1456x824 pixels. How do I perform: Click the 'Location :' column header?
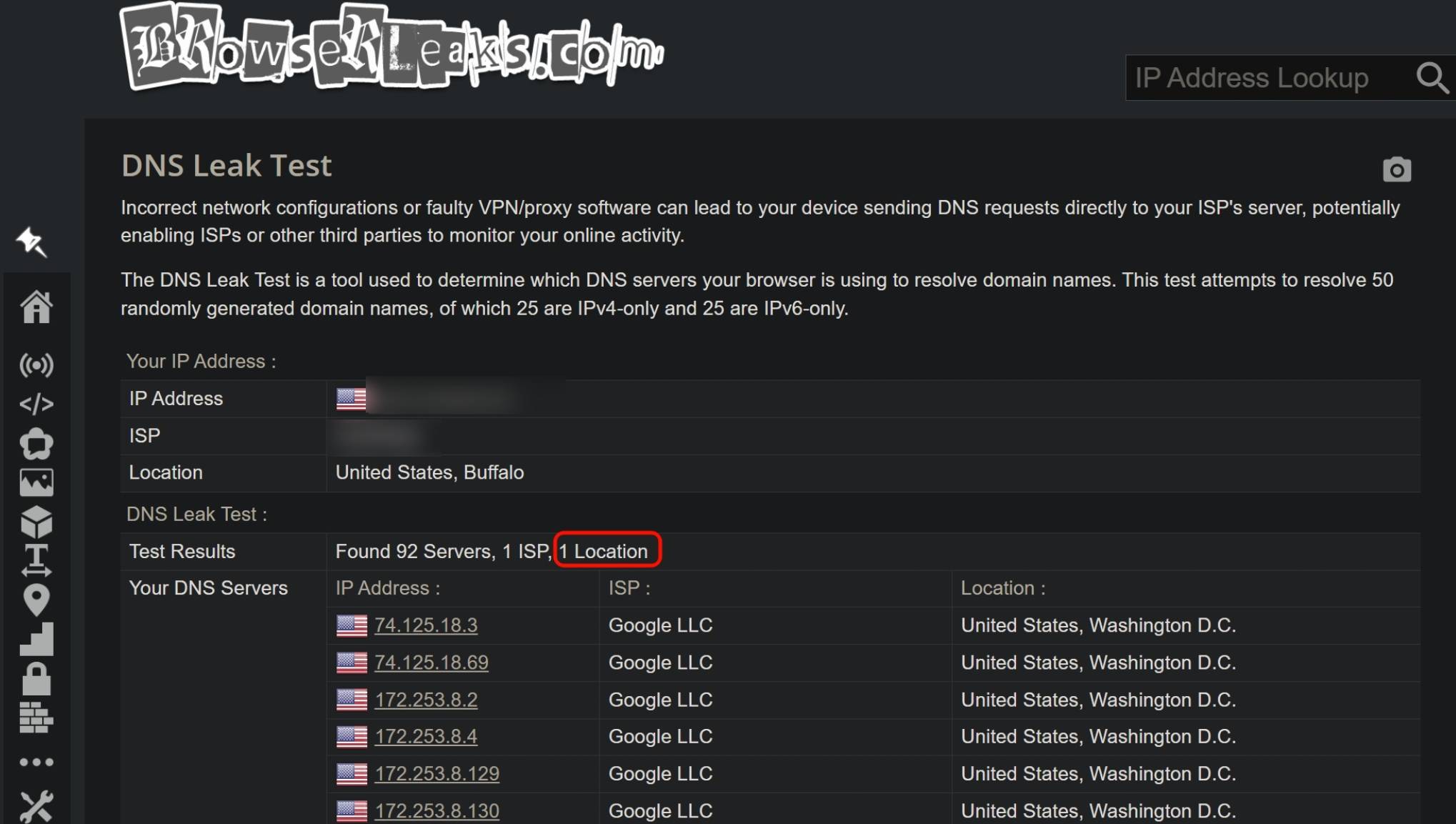(x=1003, y=588)
